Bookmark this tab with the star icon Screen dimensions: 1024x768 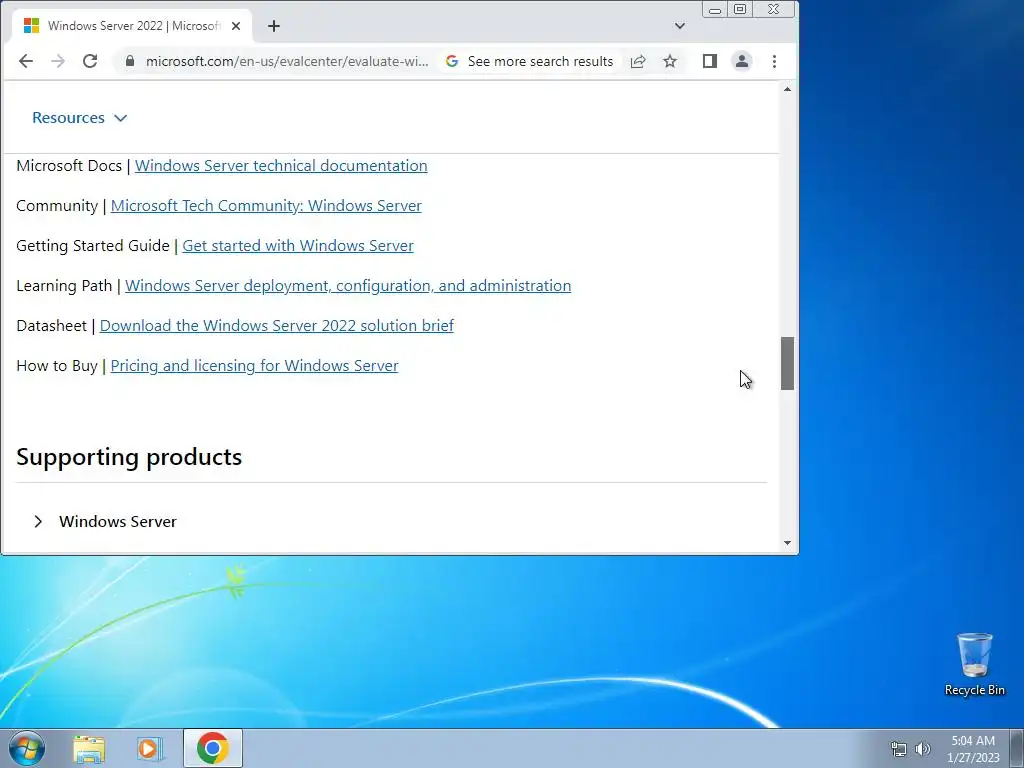[670, 61]
